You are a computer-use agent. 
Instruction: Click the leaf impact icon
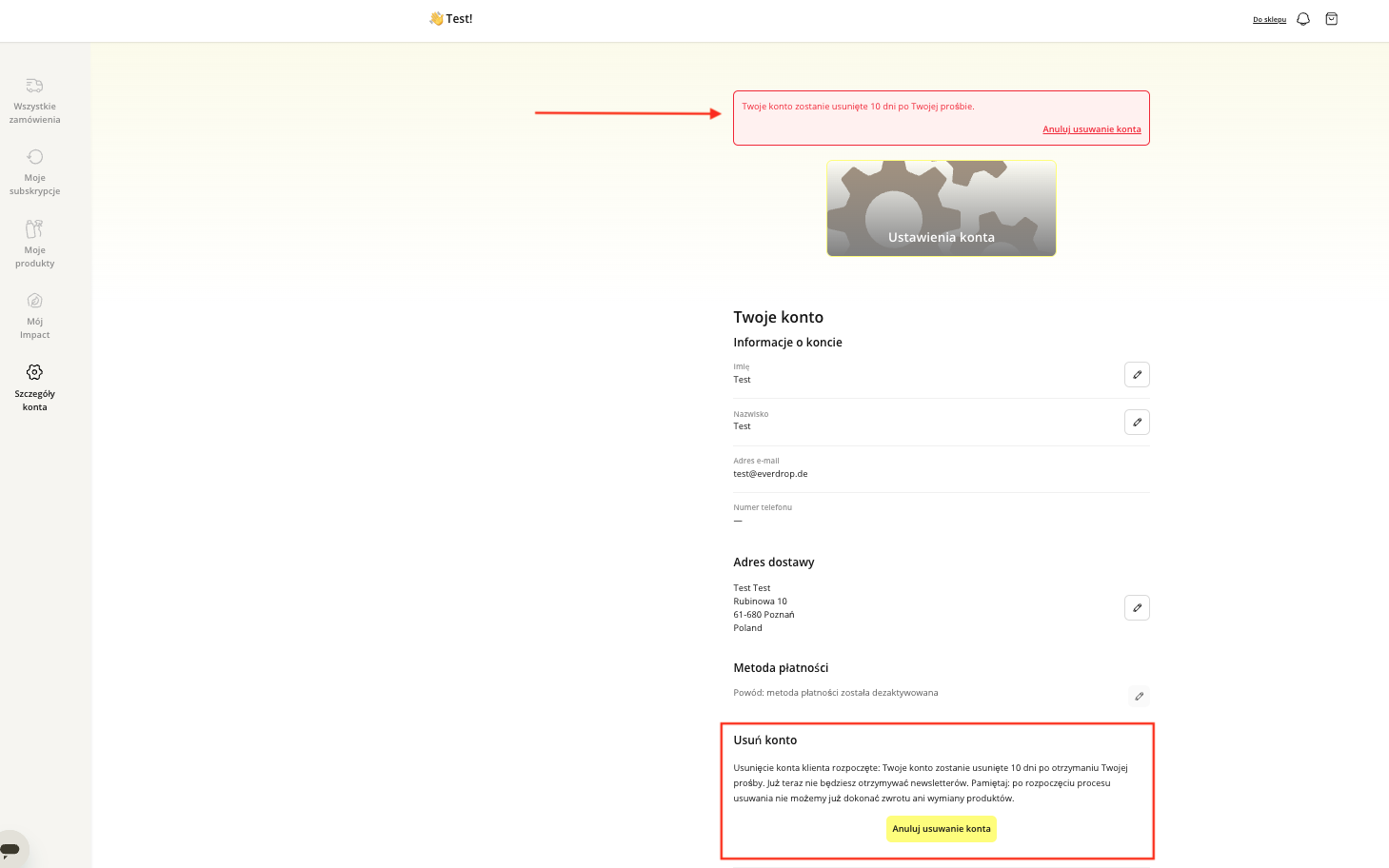[x=35, y=301]
